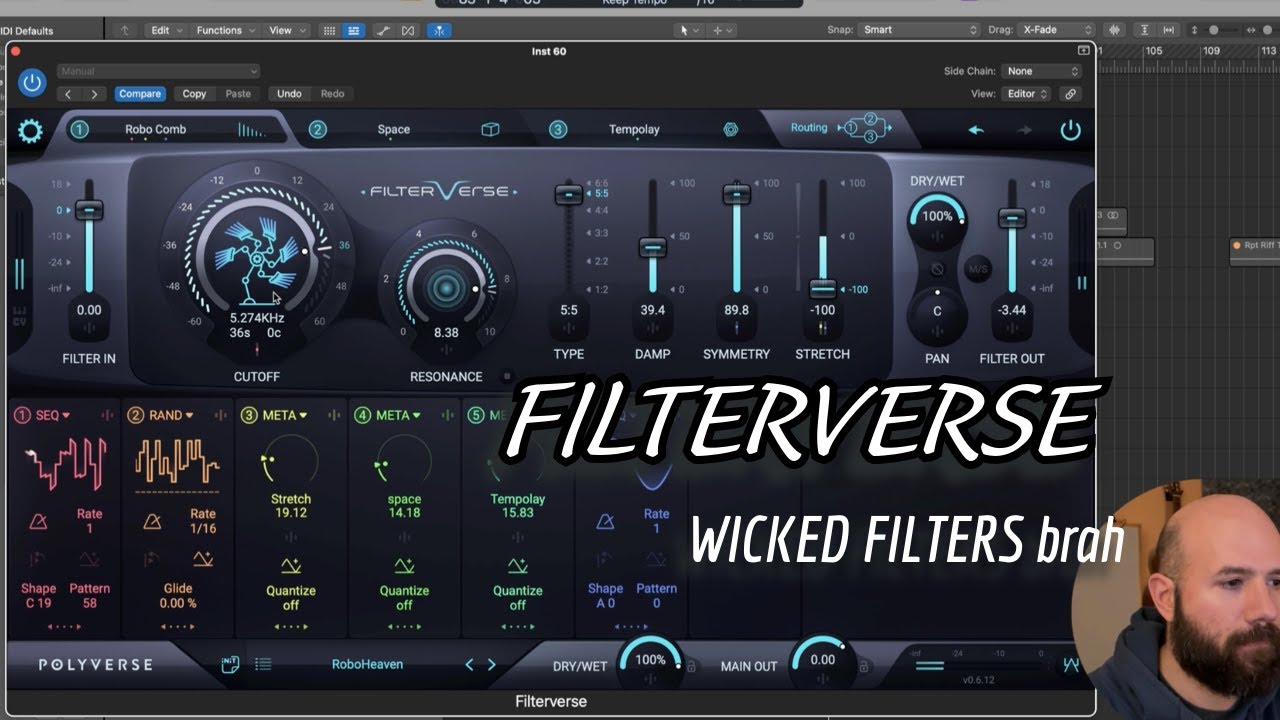This screenshot has height=720, width=1280.
Task: Open the Drag X-Fade dropdown
Action: click(x=1058, y=30)
